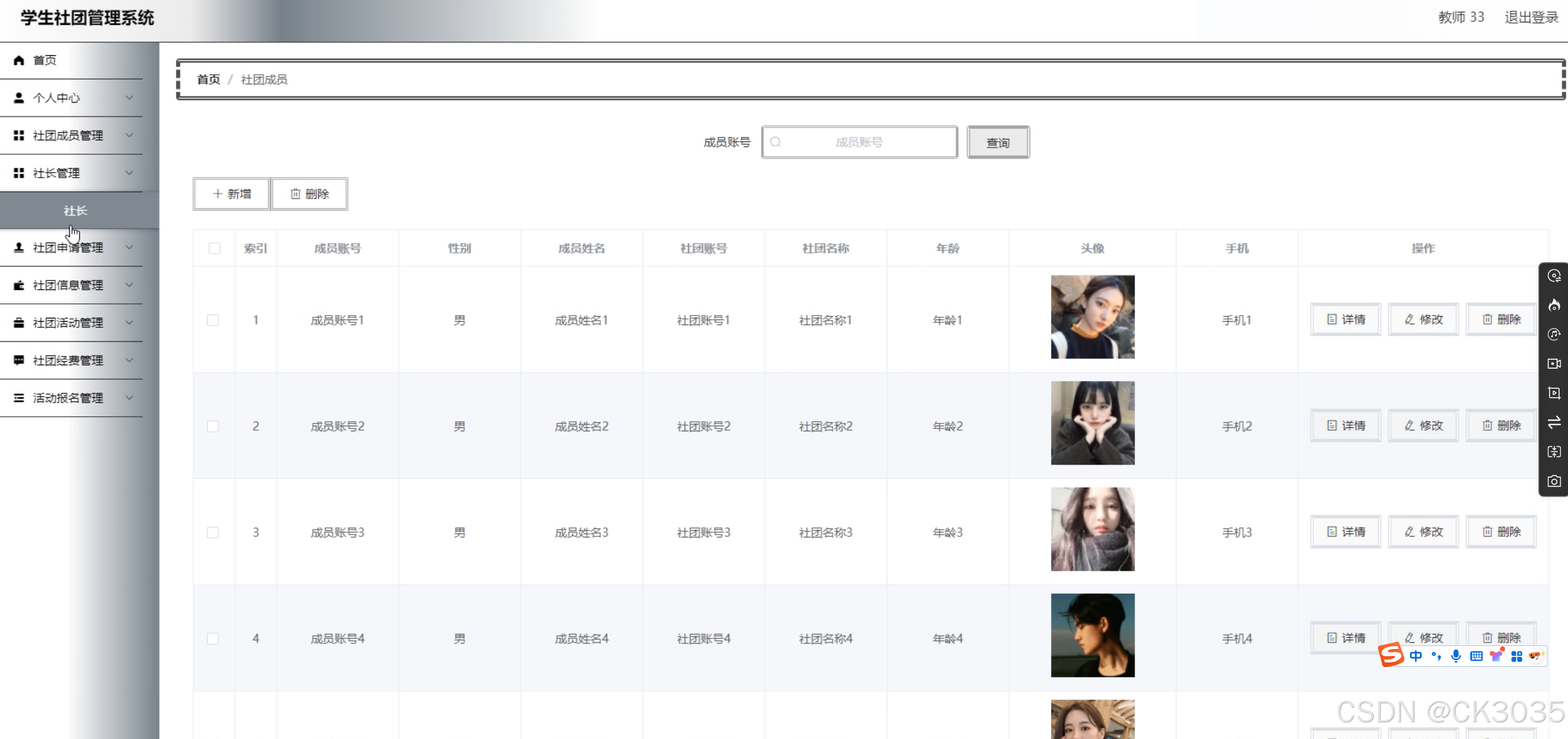Toggle the select-all checkbox in table header
Screen dimensions: 1568x739
214,249
